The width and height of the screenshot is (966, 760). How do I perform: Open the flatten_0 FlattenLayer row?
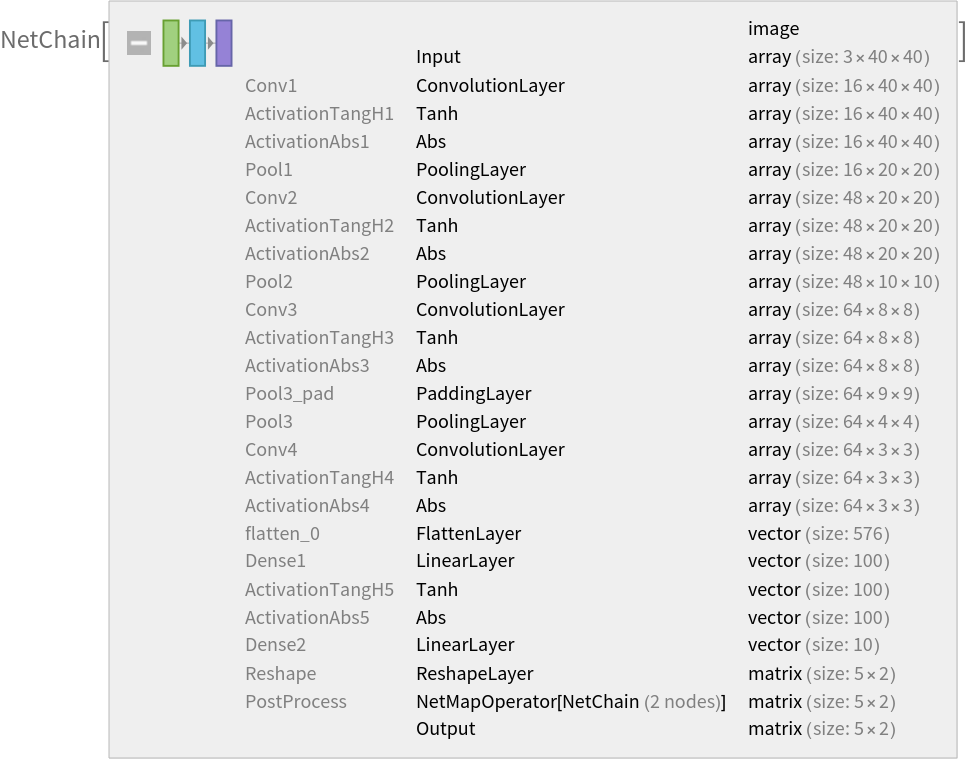click(468, 534)
